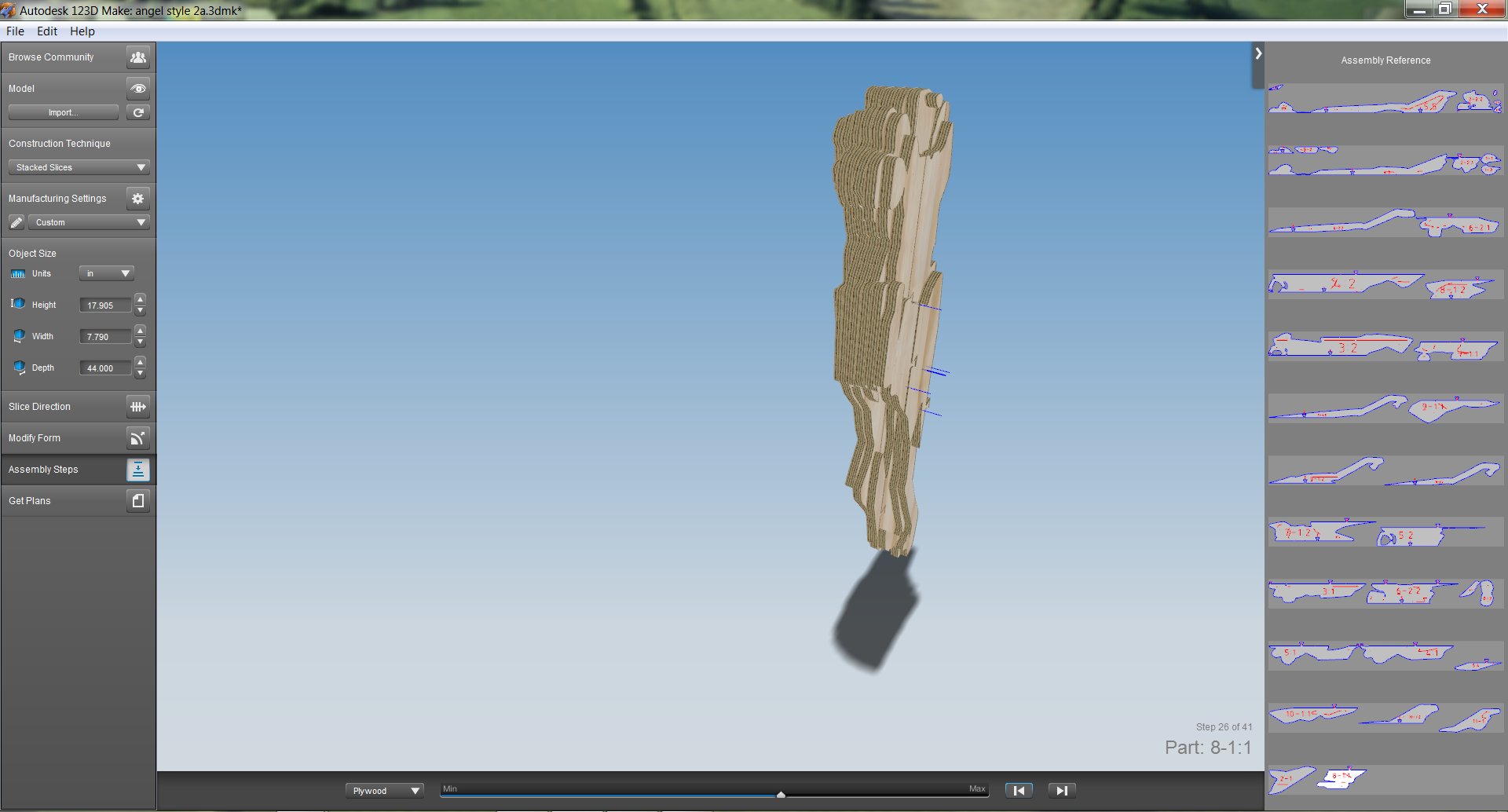Select the reference sheet with part 5 2
1508x812 pixels.
[1385, 532]
